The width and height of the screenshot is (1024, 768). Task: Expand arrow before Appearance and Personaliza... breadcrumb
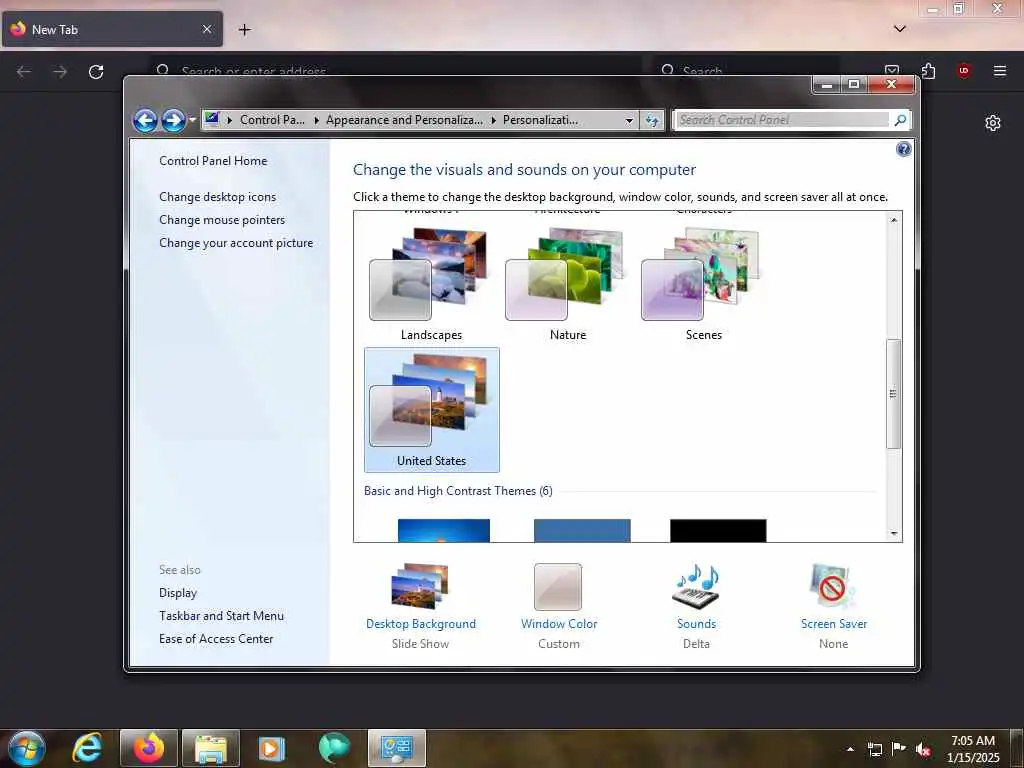click(316, 120)
